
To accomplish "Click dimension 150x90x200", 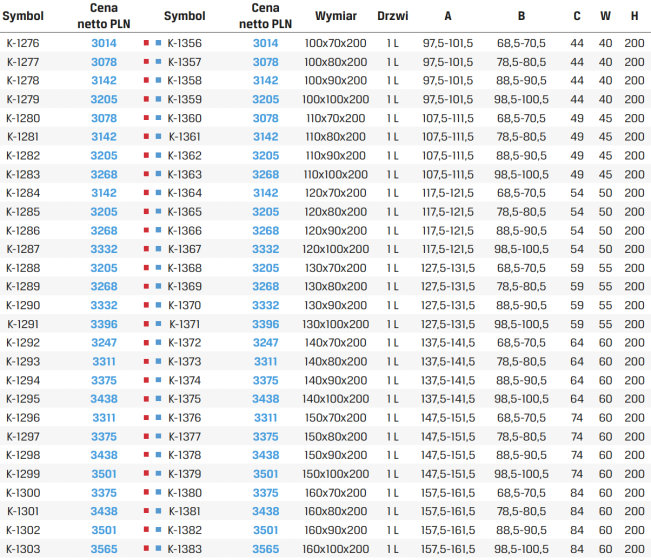I will [x=335, y=455].
